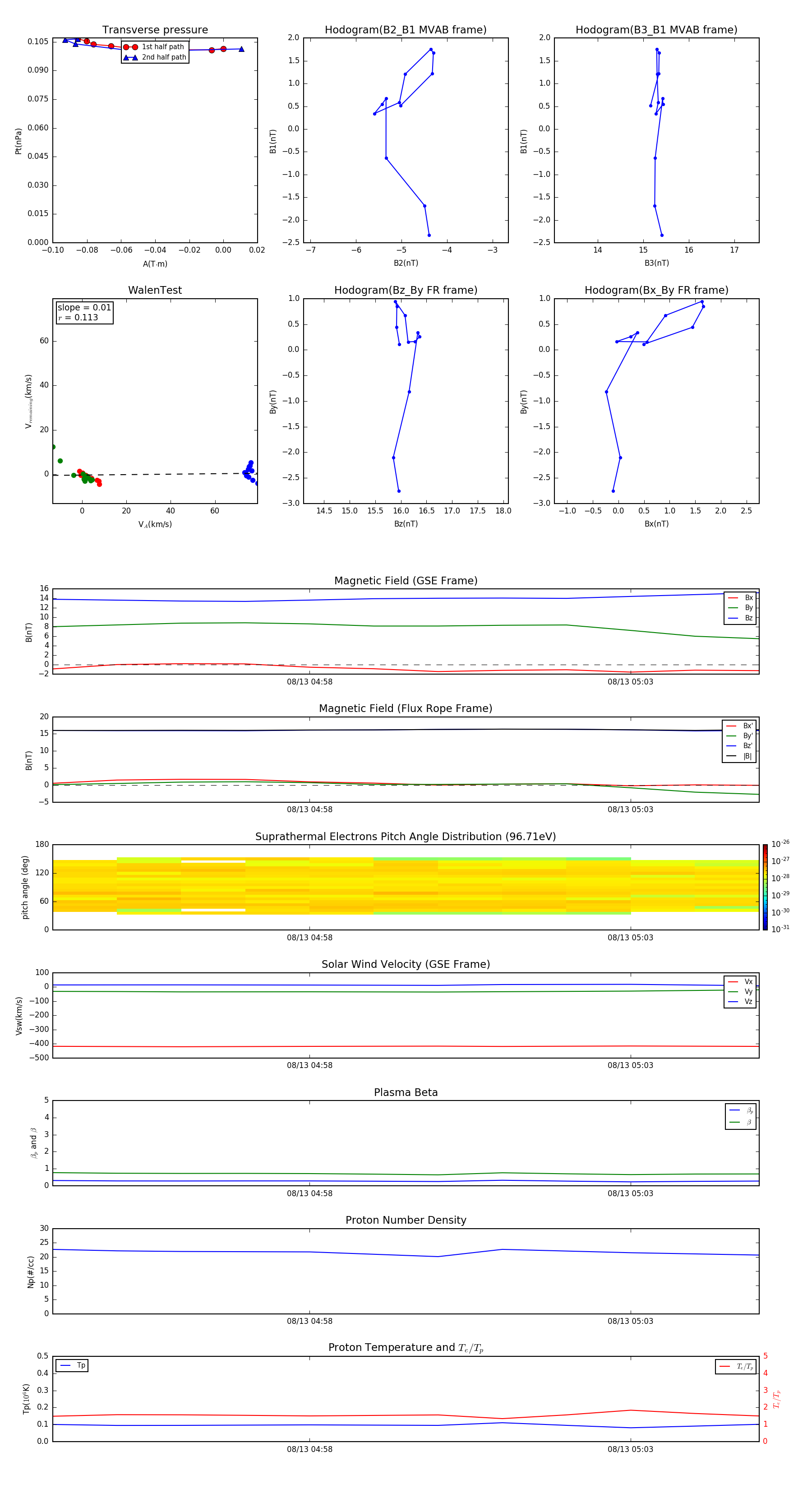812x1489 pixels.
Task: Click '08/13 05:03' tick under GSE magnetic field
Action: 631,682
